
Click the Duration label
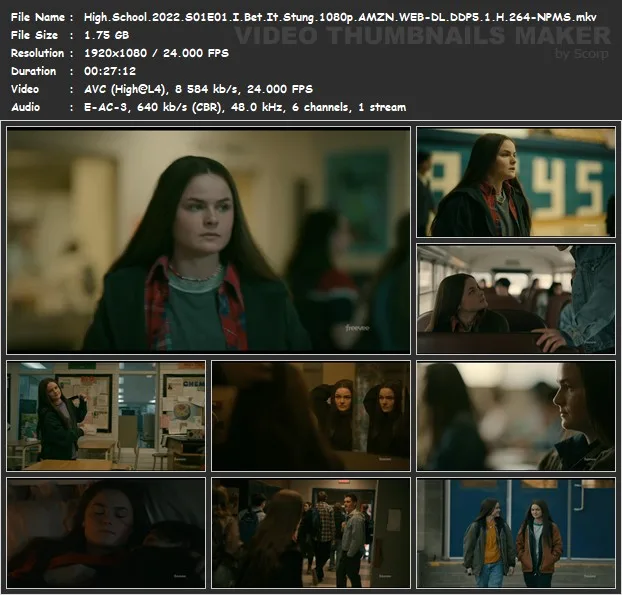[x=33, y=71]
